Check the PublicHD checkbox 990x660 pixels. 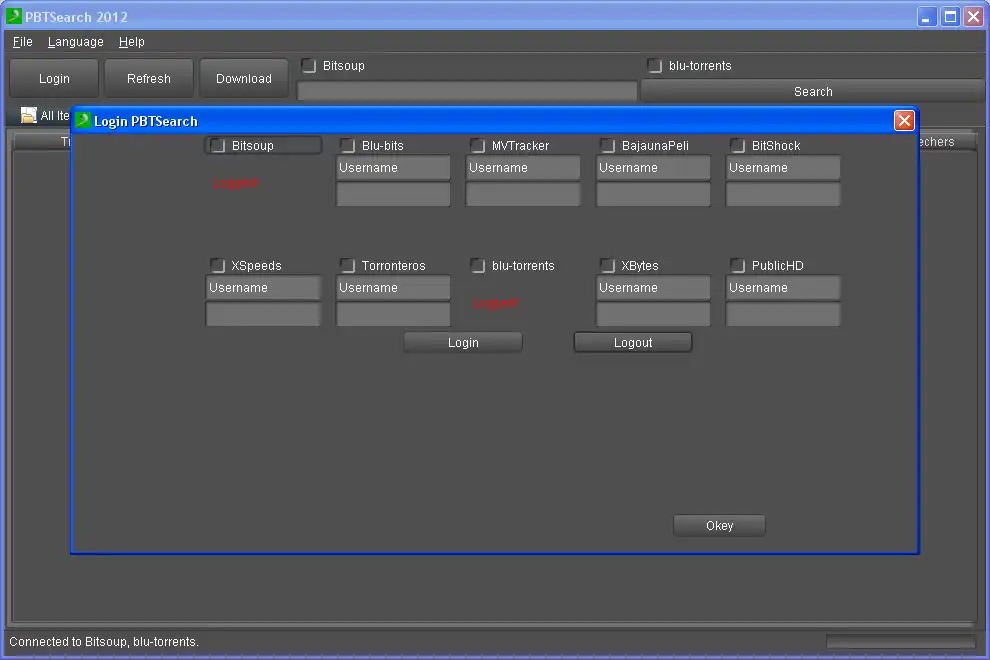coord(737,265)
